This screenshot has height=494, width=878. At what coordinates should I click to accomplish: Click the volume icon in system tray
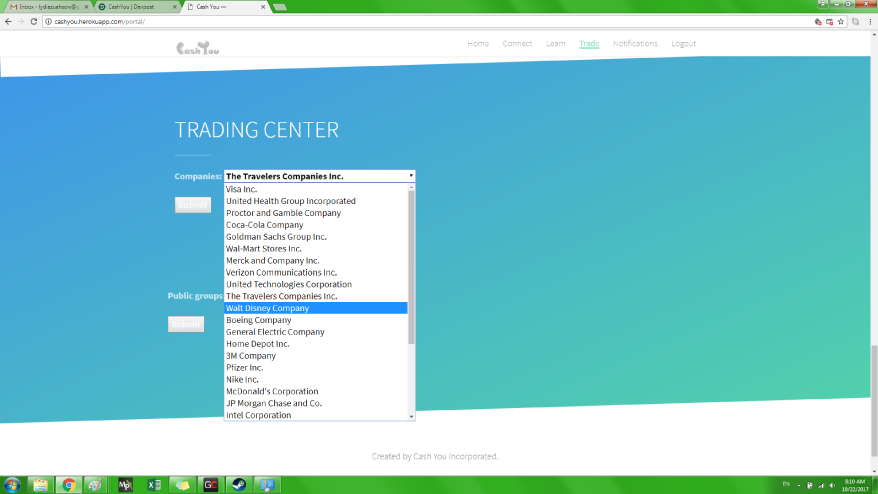(x=832, y=485)
